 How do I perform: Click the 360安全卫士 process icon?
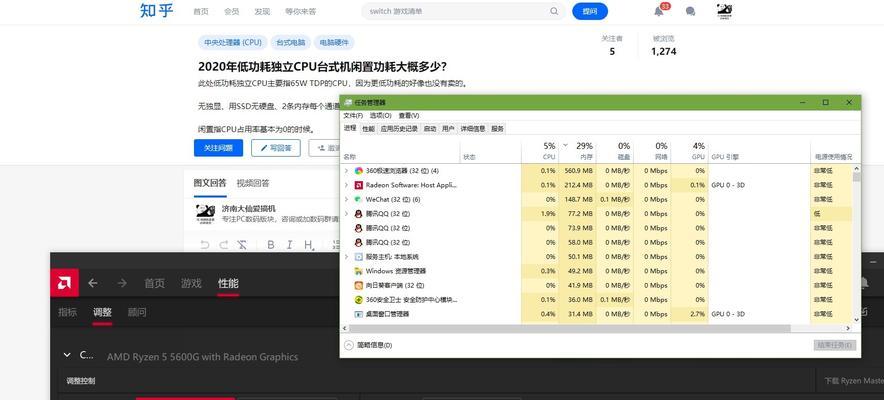pyautogui.click(x=359, y=300)
